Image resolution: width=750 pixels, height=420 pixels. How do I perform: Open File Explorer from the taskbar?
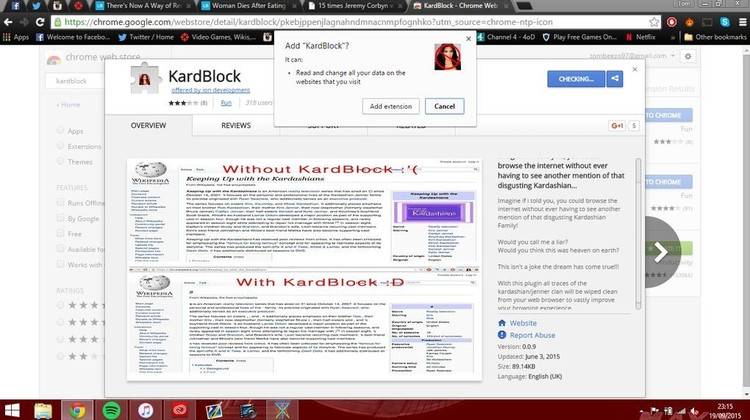click(x=43, y=410)
